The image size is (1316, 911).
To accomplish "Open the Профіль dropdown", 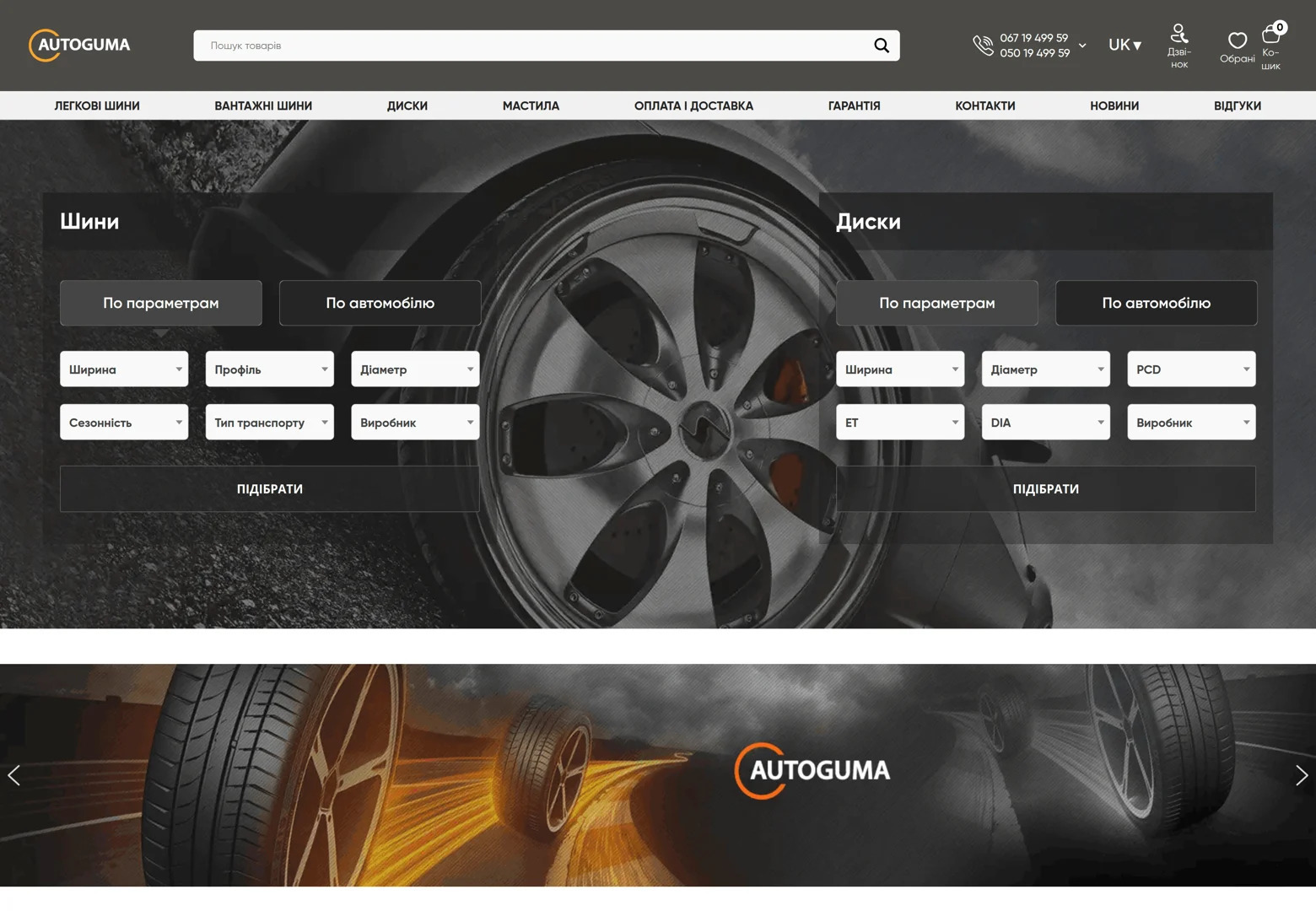I will point(270,369).
